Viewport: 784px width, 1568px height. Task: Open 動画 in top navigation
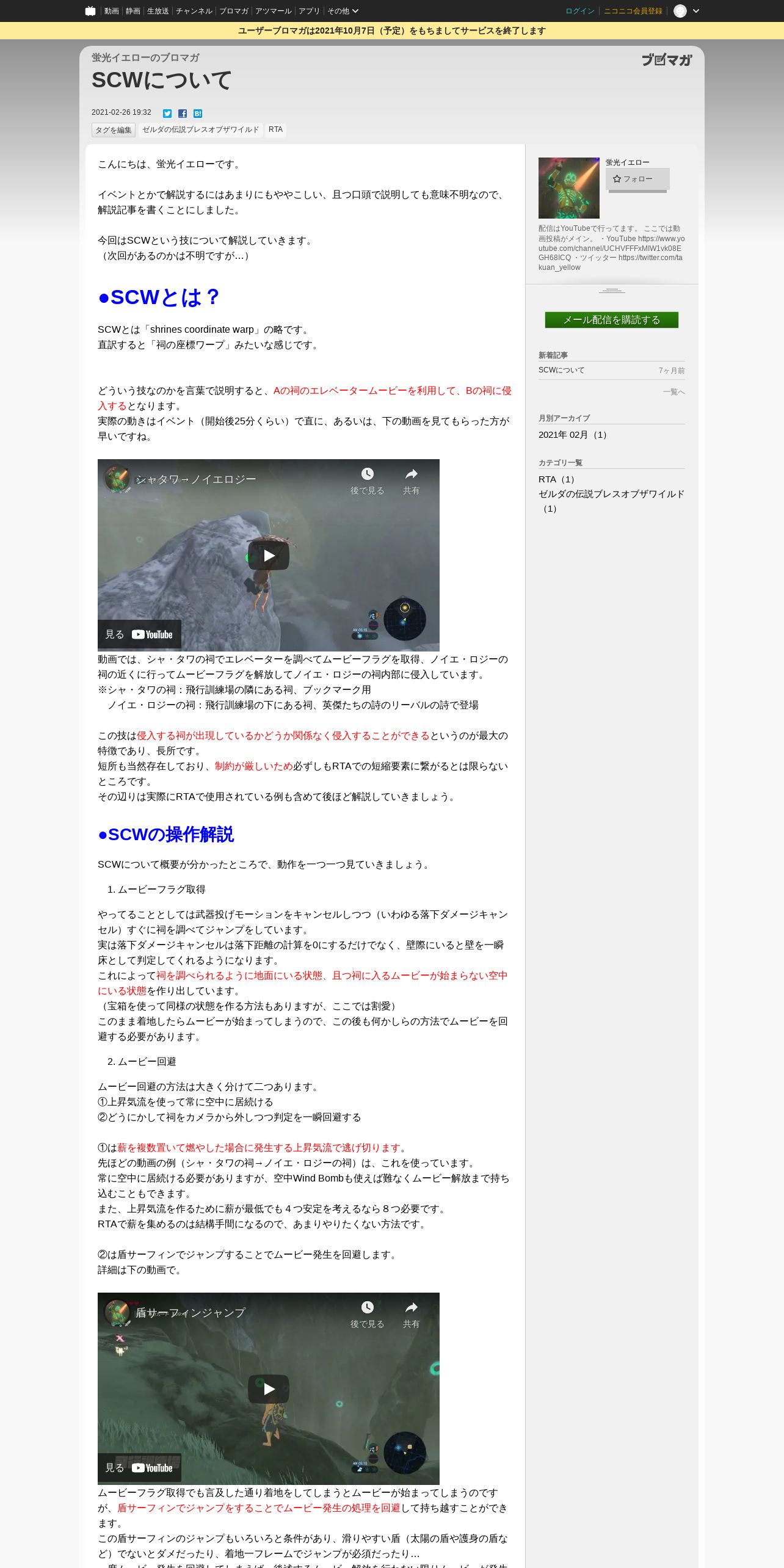(x=111, y=11)
